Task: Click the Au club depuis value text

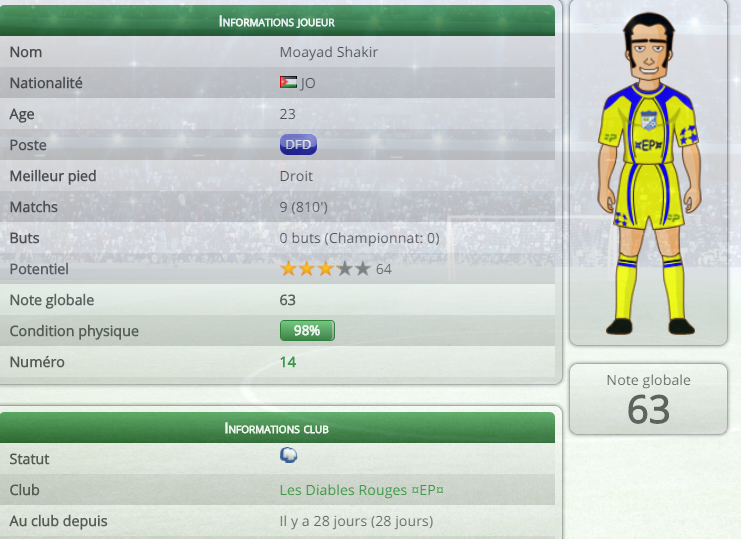Action: point(356,521)
